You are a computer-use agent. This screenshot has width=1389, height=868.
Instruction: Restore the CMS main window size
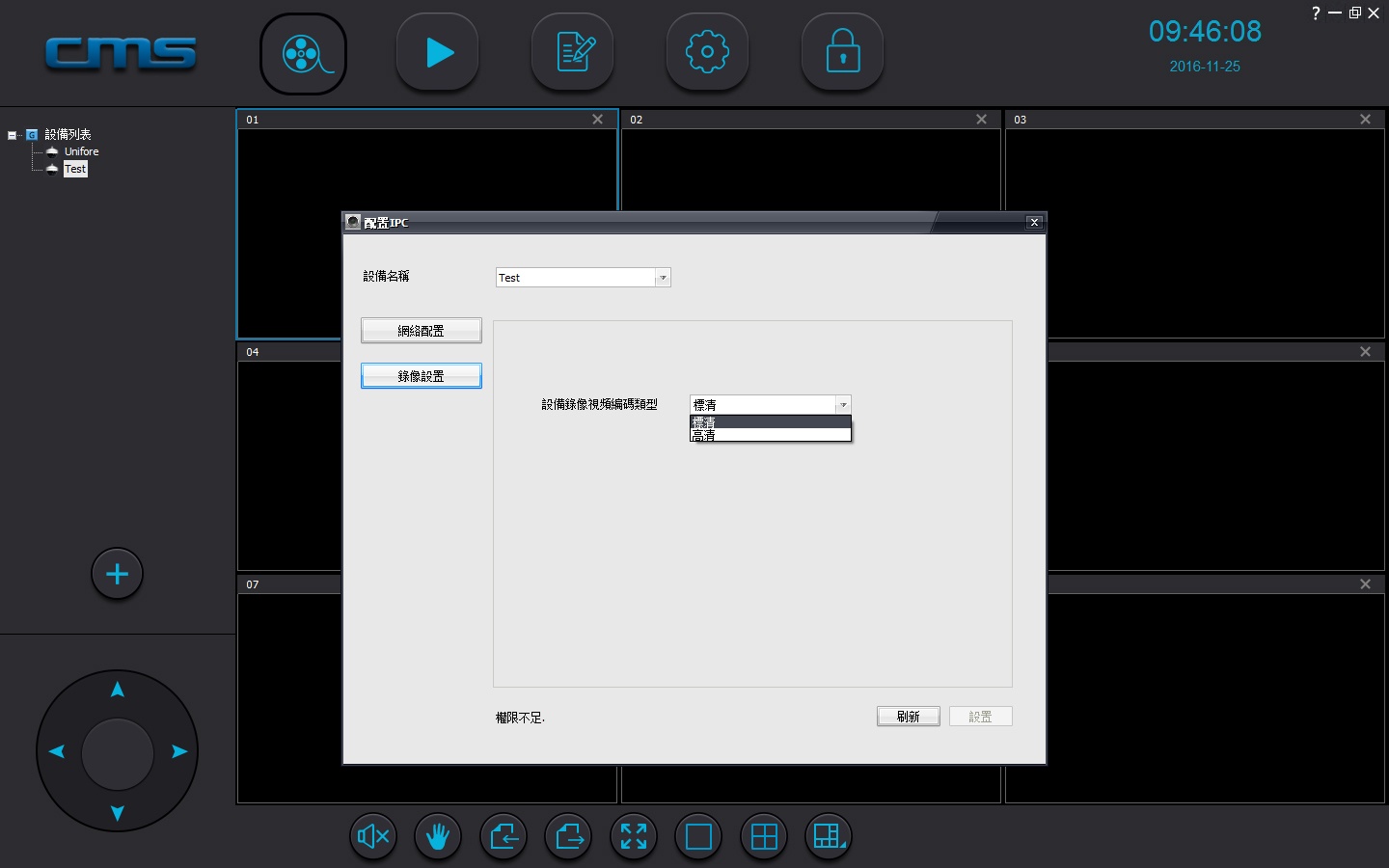click(x=1355, y=13)
